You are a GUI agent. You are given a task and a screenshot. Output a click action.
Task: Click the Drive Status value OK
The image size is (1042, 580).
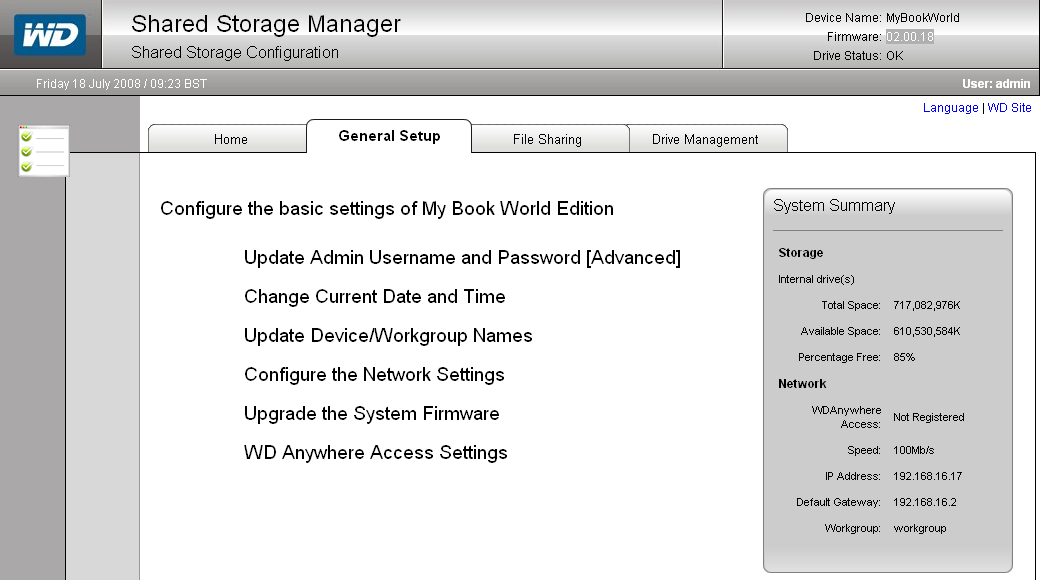tap(894, 56)
